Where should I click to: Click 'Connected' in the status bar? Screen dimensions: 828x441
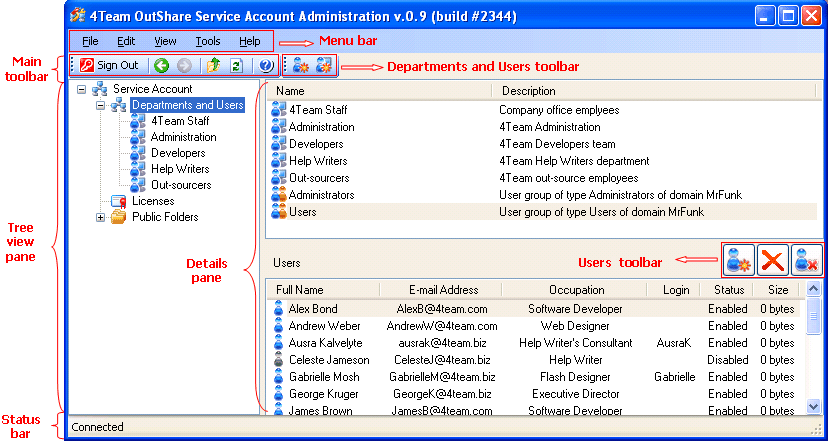tap(97, 427)
